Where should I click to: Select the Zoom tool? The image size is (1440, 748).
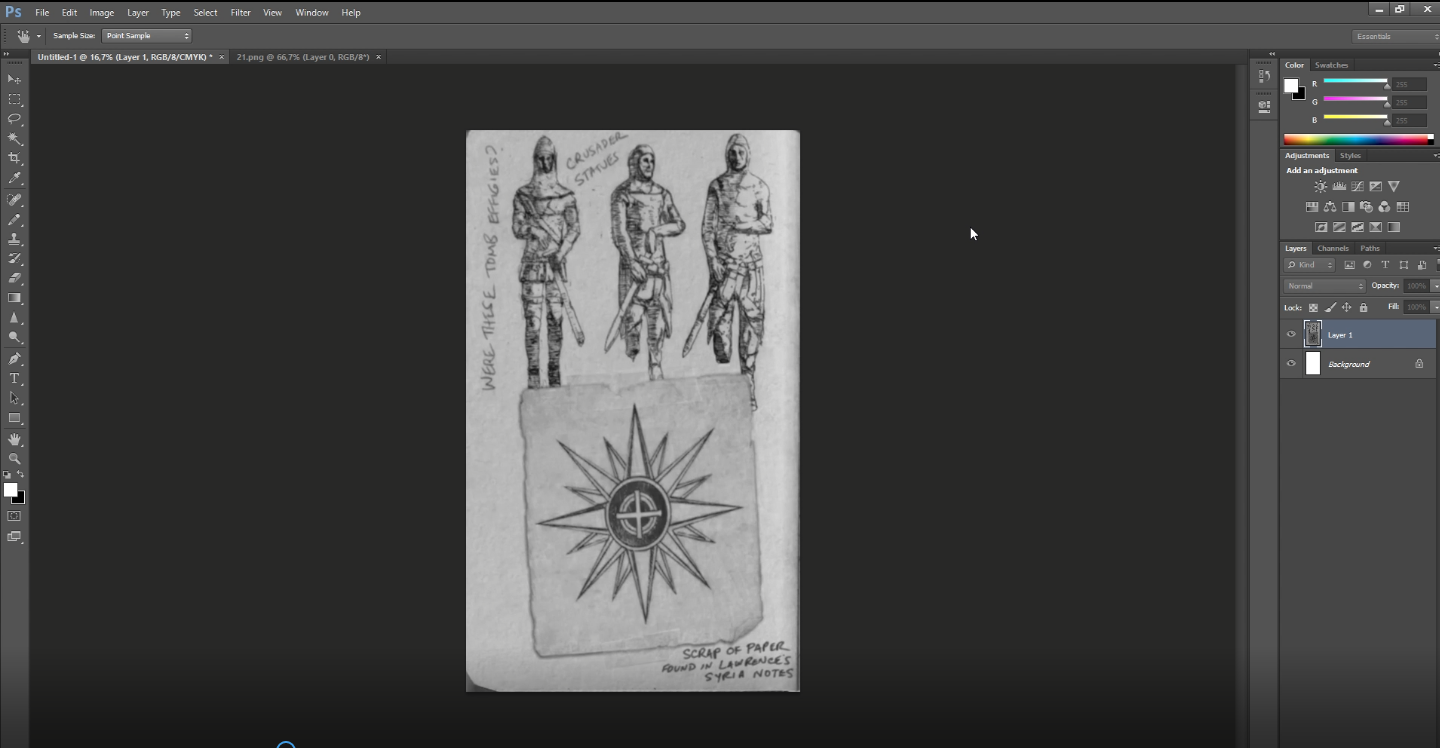tap(14, 459)
